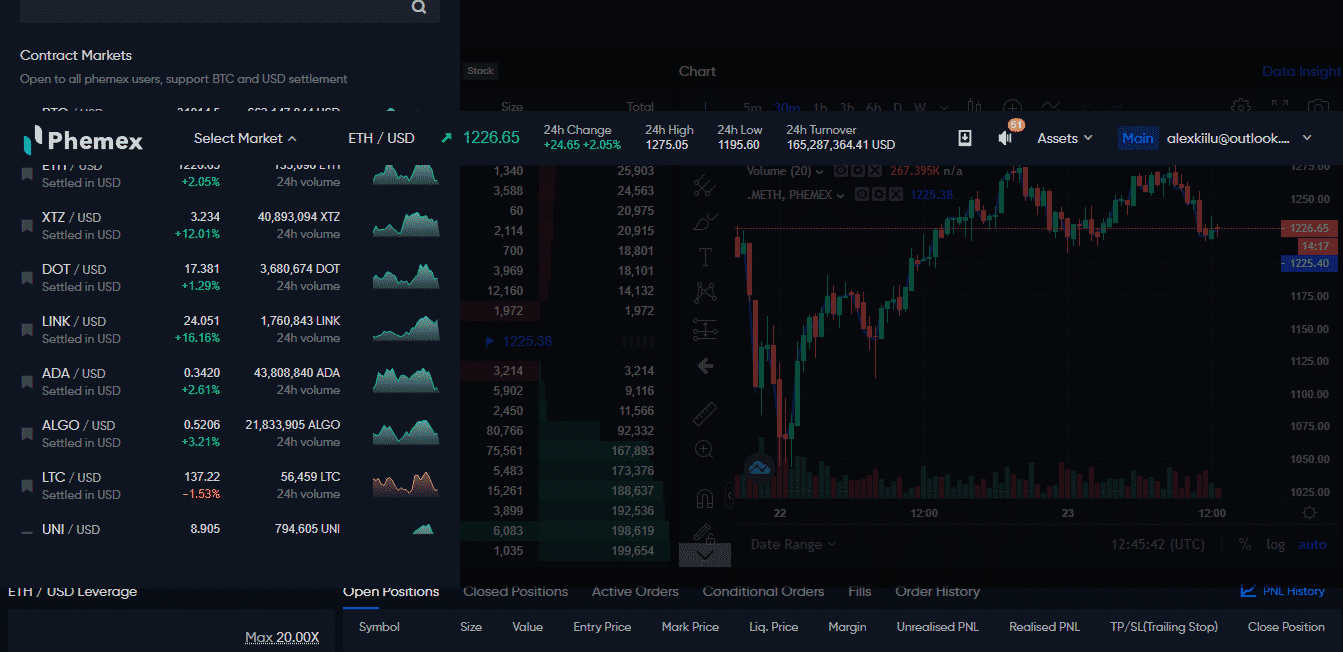Image resolution: width=1343 pixels, height=652 pixels.
Task: Switch to Fills tab
Action: tap(860, 591)
